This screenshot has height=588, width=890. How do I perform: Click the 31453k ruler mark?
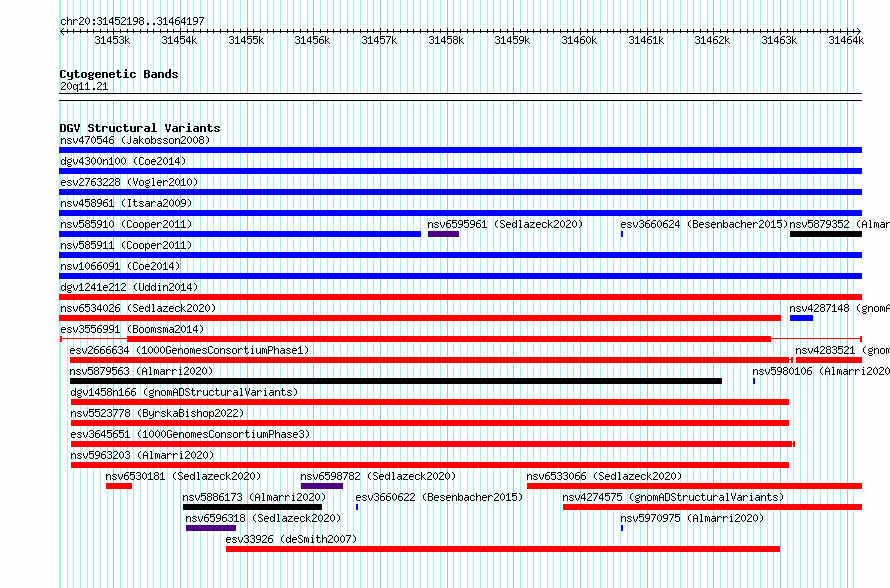(x=112, y=40)
